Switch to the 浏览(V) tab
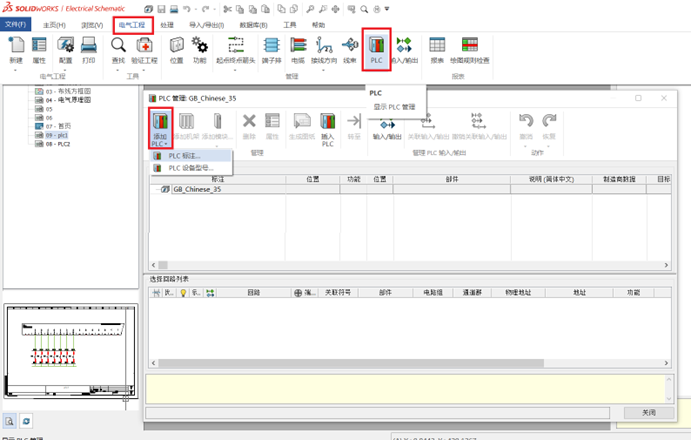The height and width of the screenshot is (440, 691). pyautogui.click(x=92, y=25)
